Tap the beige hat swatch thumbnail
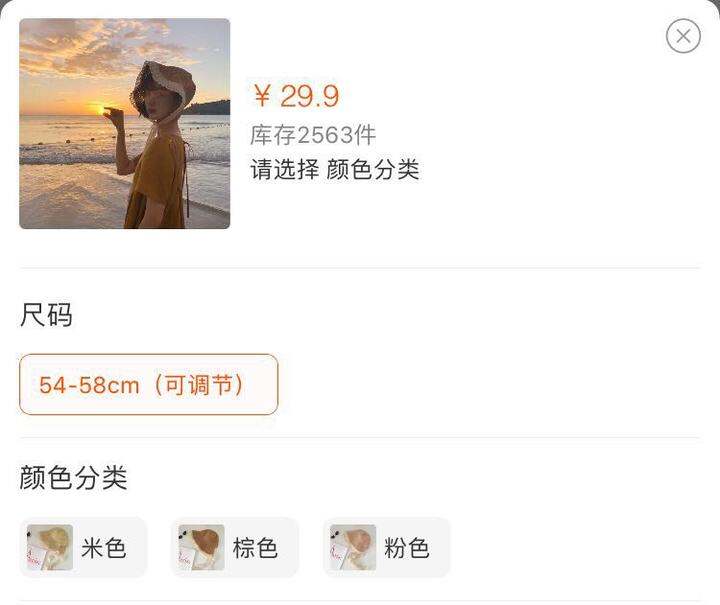 click(50, 547)
